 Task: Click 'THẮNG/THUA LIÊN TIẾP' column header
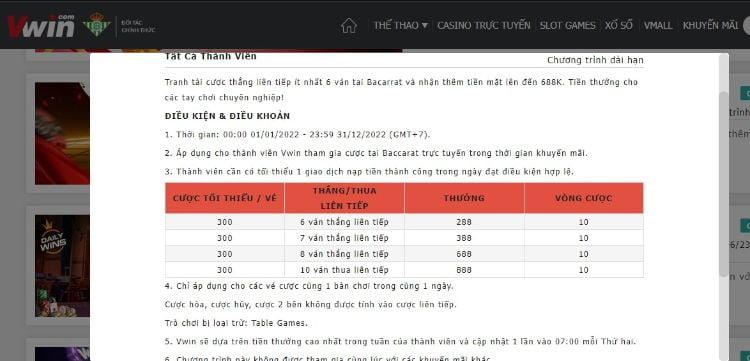click(x=344, y=198)
